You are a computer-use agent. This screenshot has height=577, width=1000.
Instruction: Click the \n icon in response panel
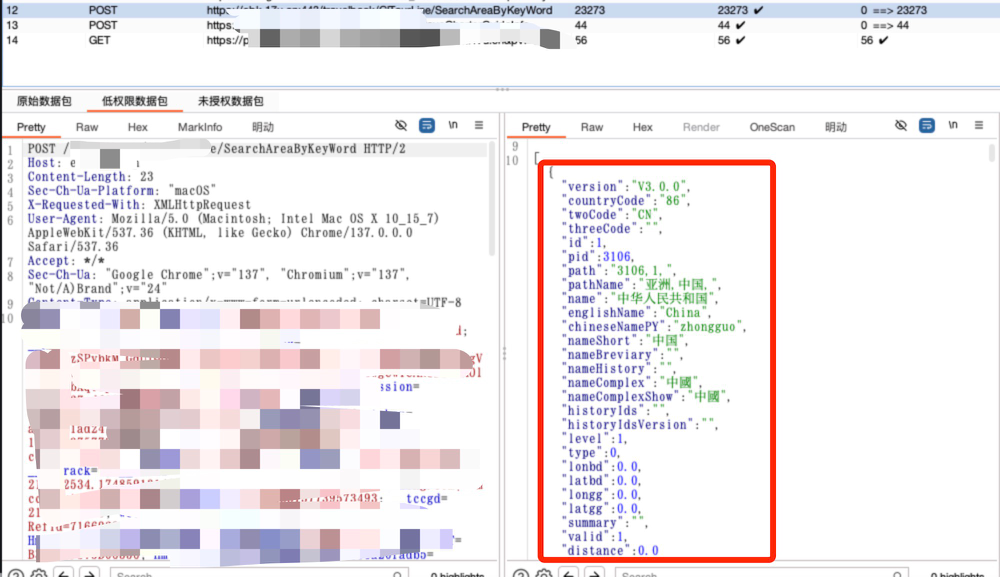(953, 126)
